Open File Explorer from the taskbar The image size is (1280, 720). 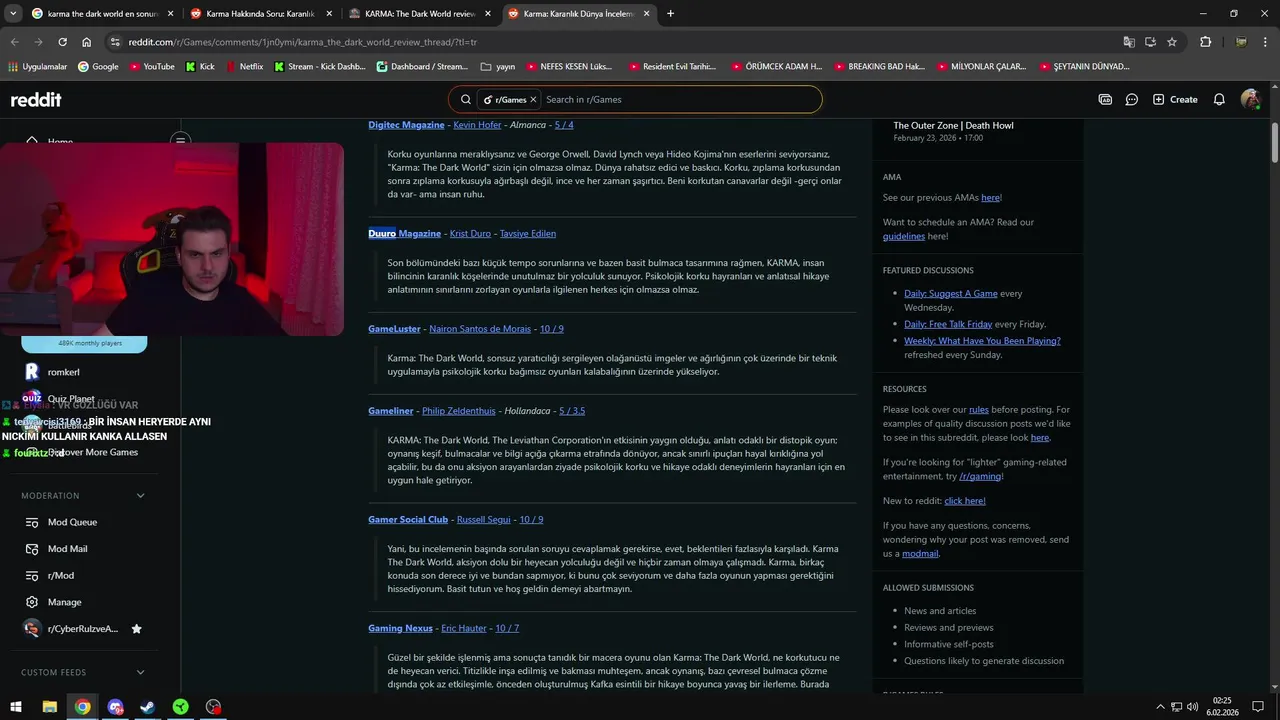[49, 707]
